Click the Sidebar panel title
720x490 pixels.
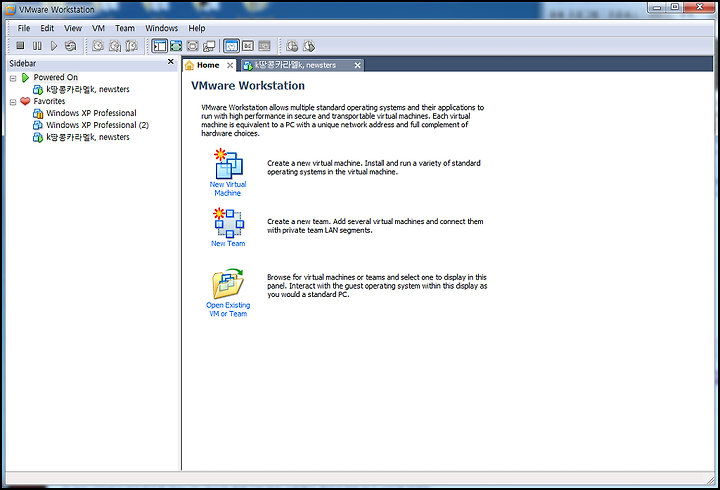22,63
